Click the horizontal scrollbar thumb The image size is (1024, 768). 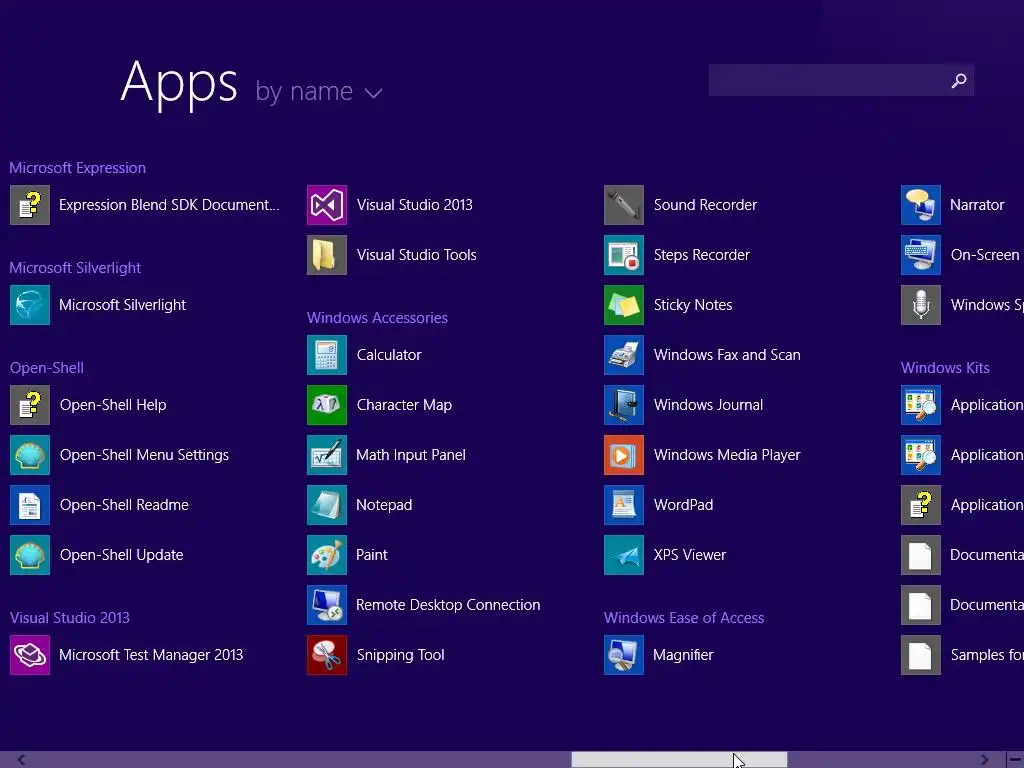(x=679, y=760)
